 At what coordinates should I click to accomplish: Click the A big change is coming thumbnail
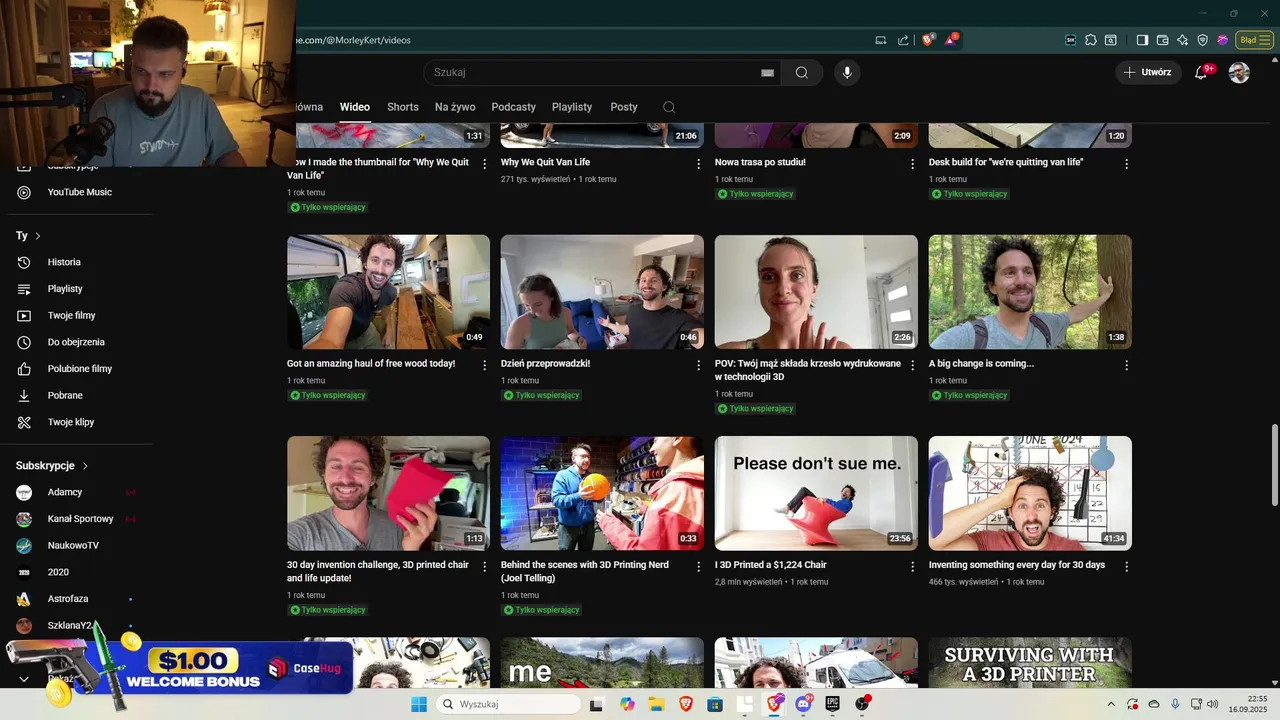[x=1030, y=292]
